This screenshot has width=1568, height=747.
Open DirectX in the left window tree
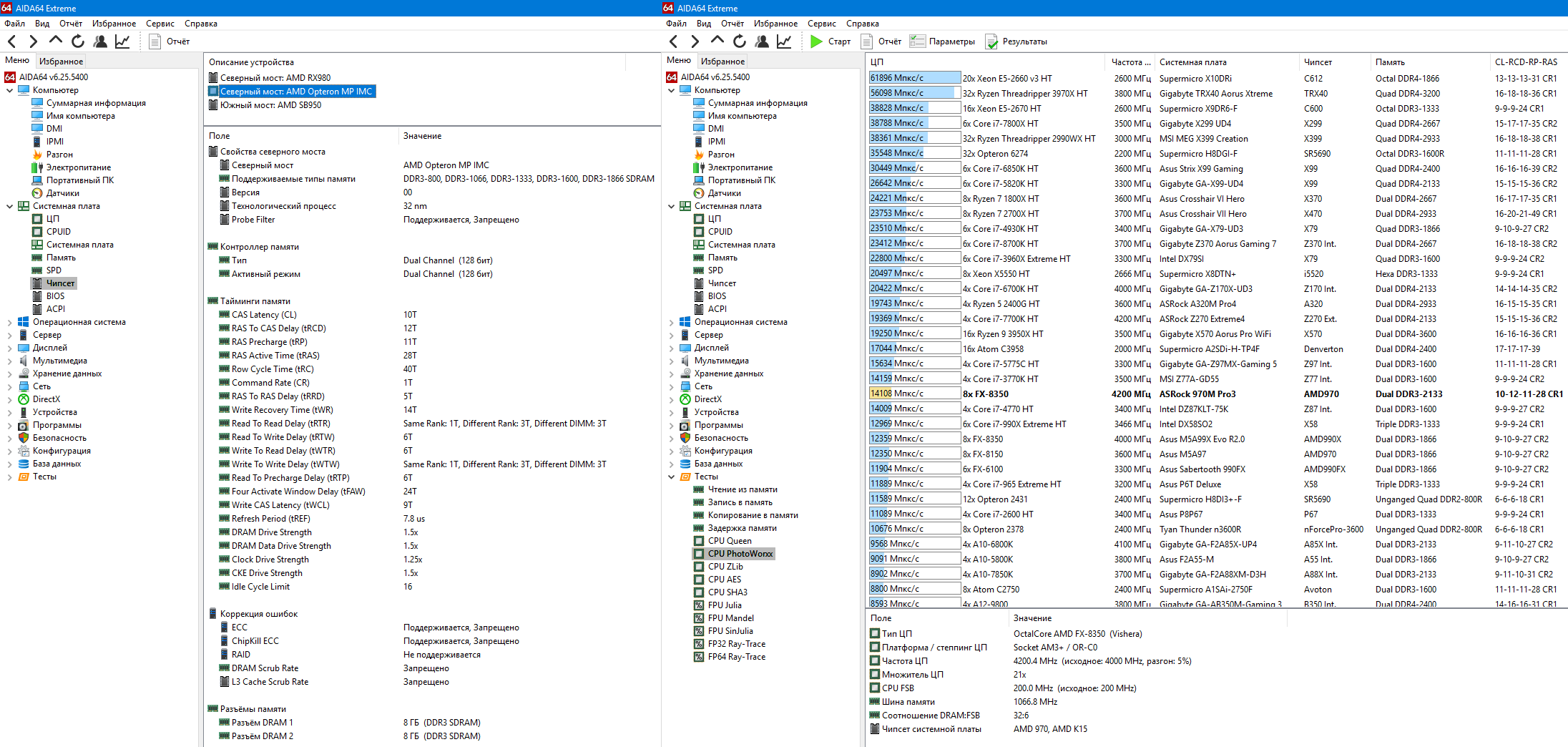coord(46,399)
